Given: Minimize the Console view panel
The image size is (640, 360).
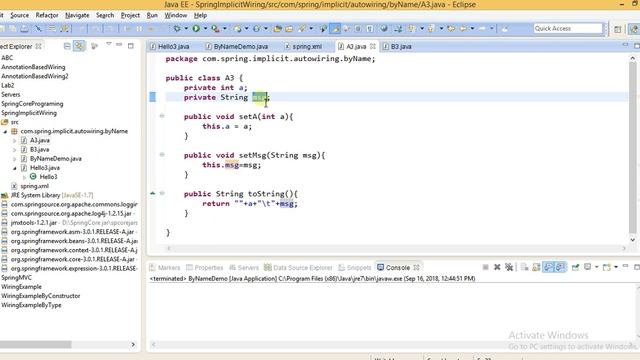Looking at the screenshot, I should click(x=625, y=267).
